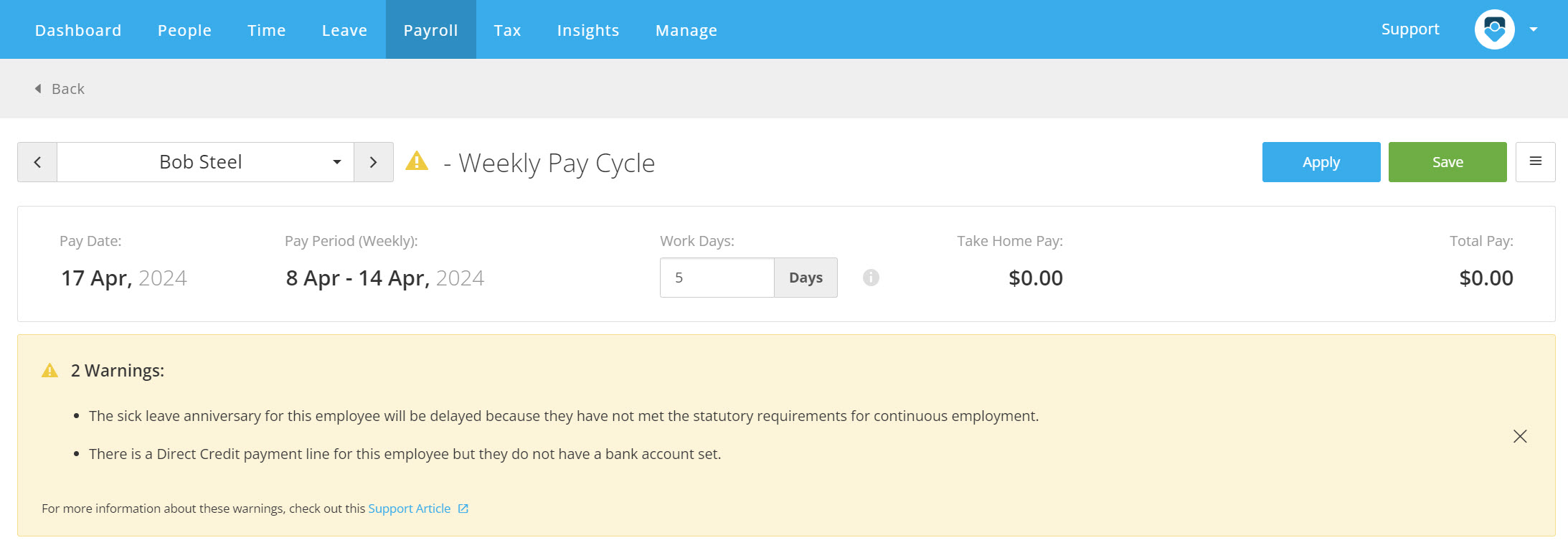Viewport: 1568px width, 558px height.
Task: Open the Time menu
Action: 267,30
